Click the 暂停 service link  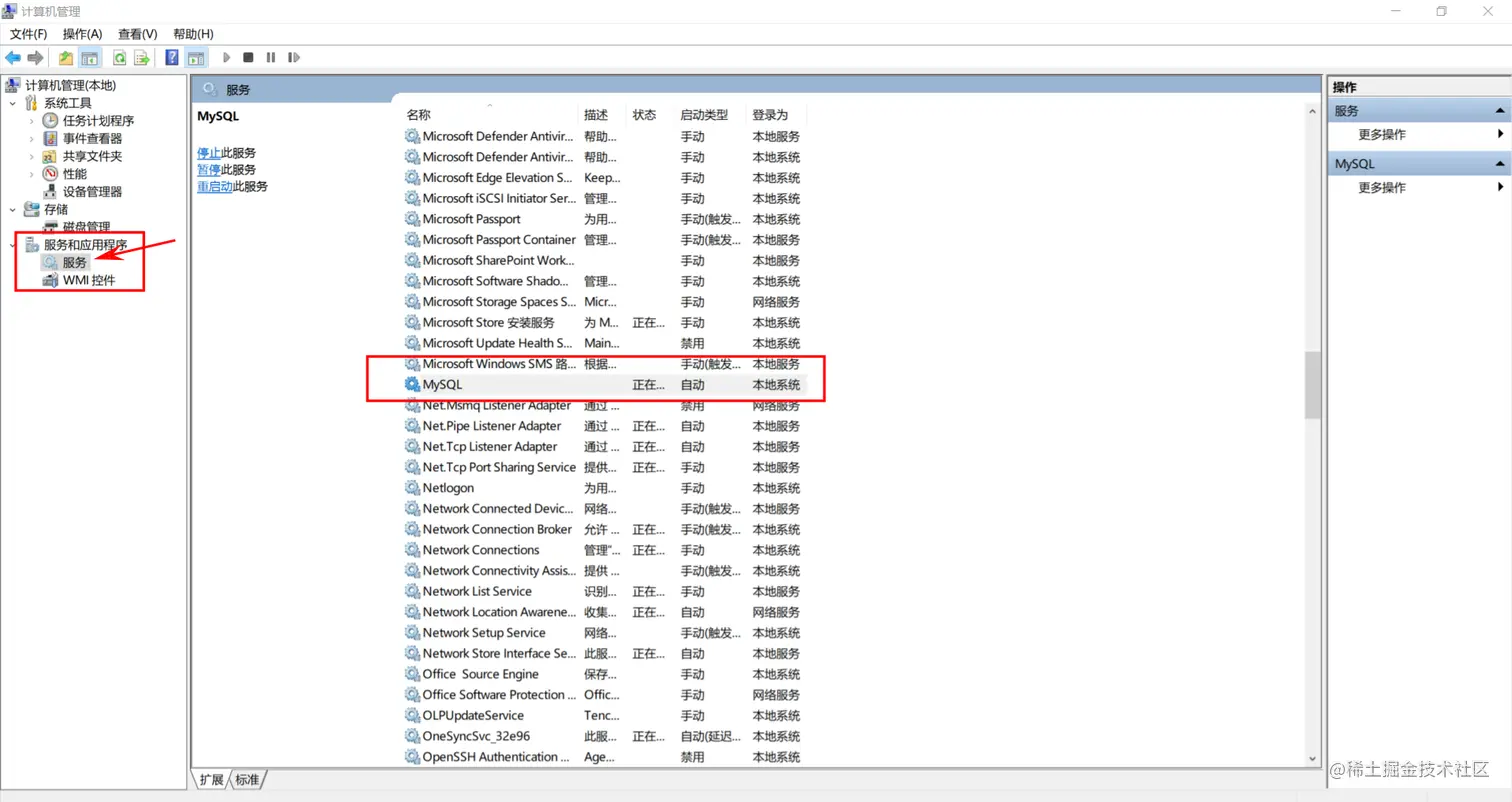tap(209, 170)
